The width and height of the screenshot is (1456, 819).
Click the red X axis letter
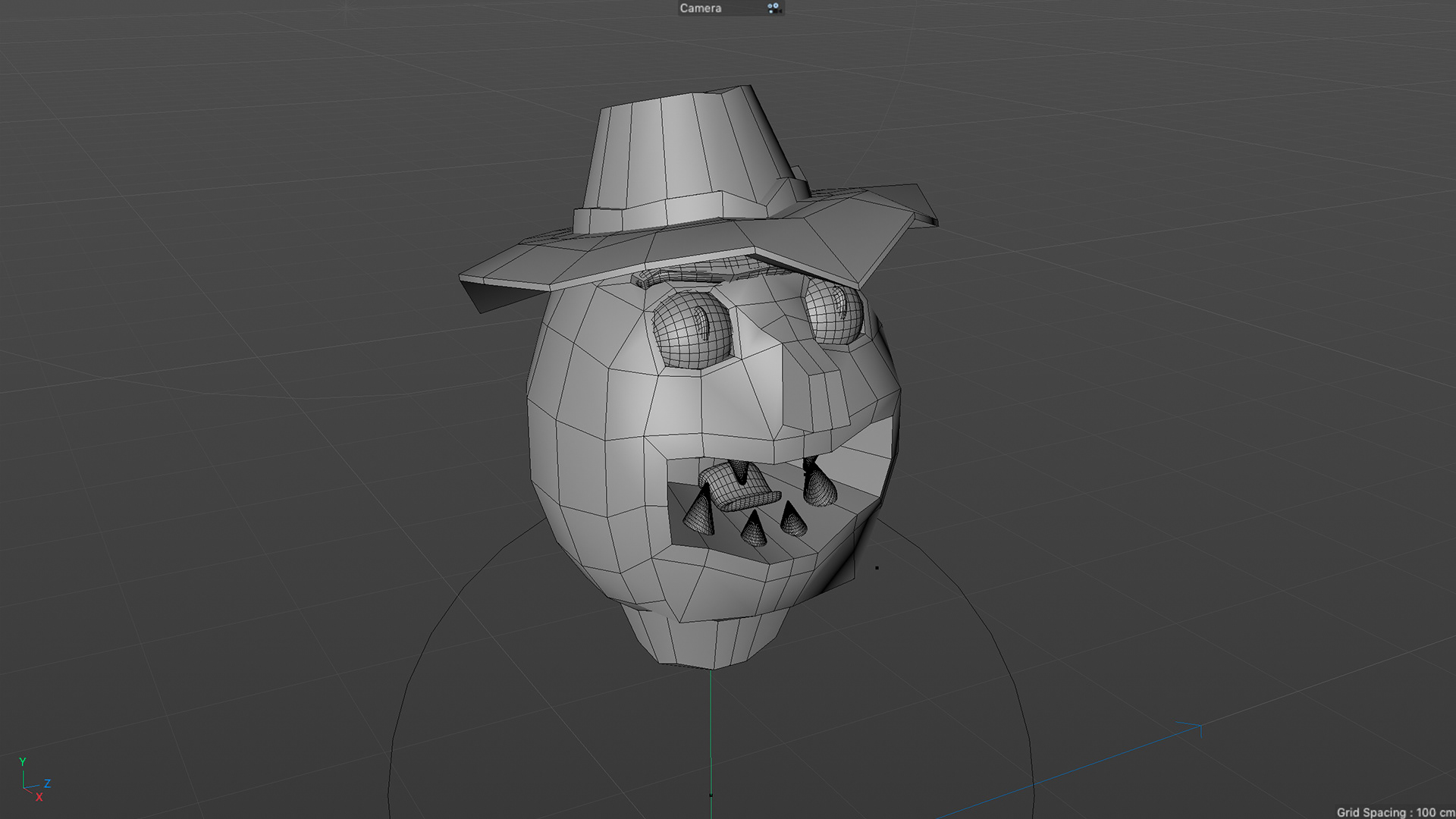point(39,797)
